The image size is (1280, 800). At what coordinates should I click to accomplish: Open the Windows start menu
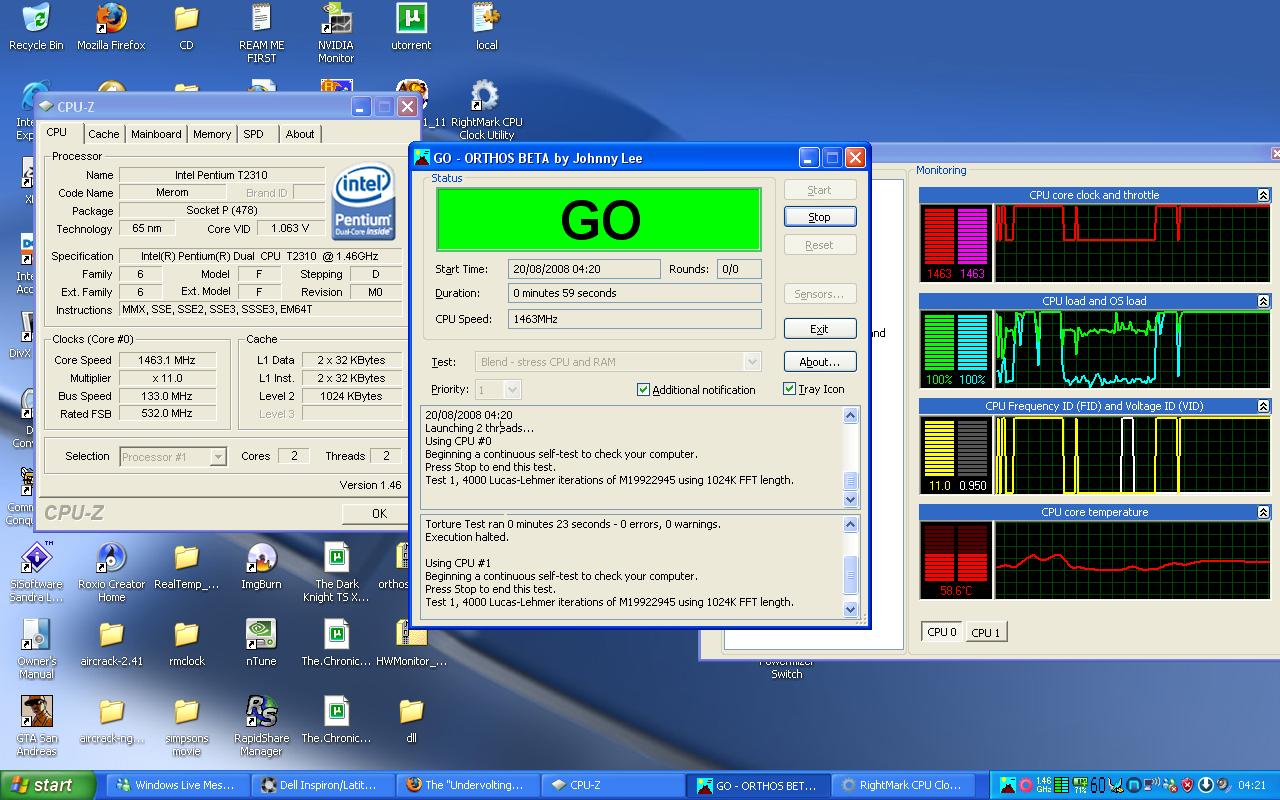coord(48,785)
